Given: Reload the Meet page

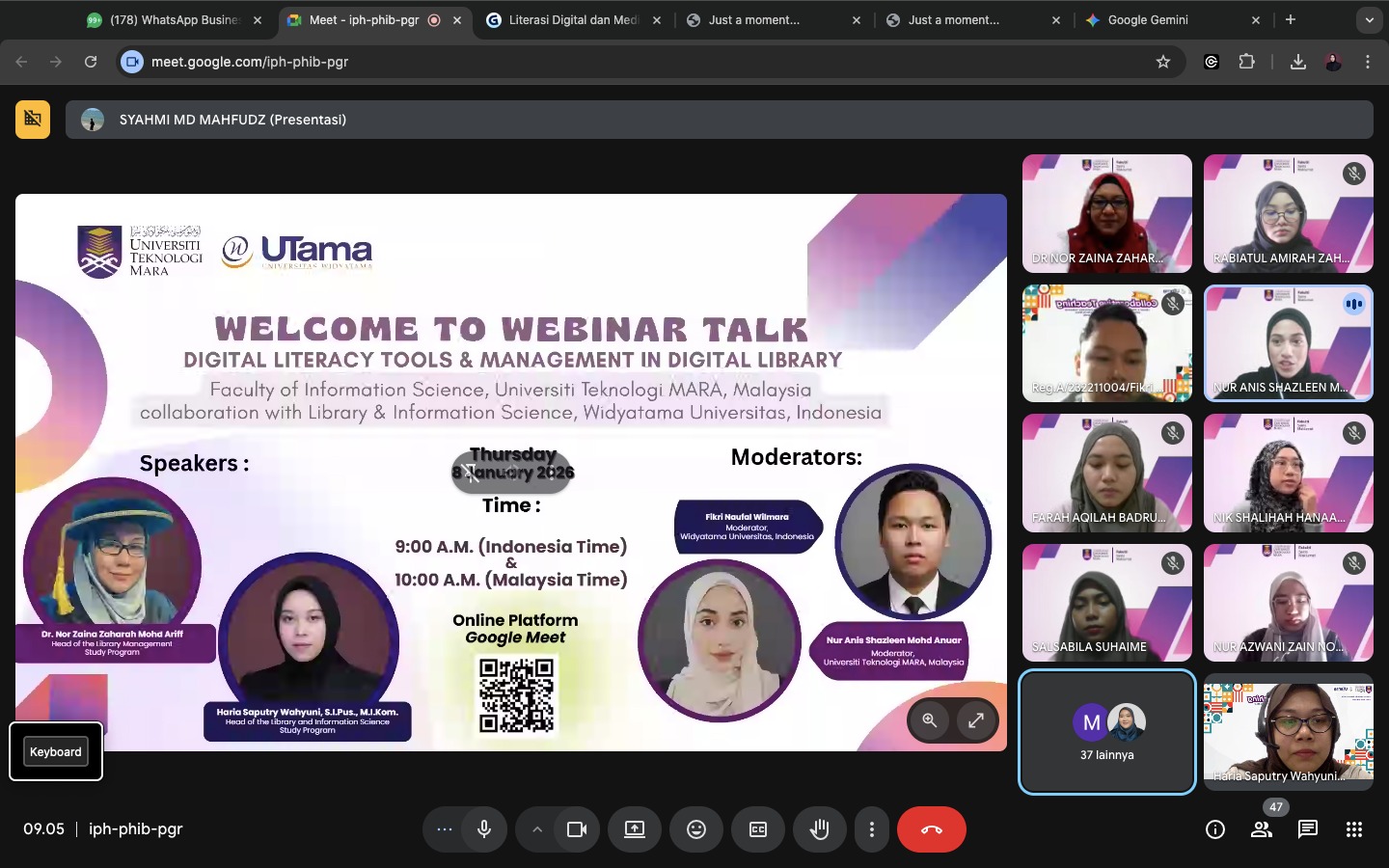Looking at the screenshot, I should point(91,62).
